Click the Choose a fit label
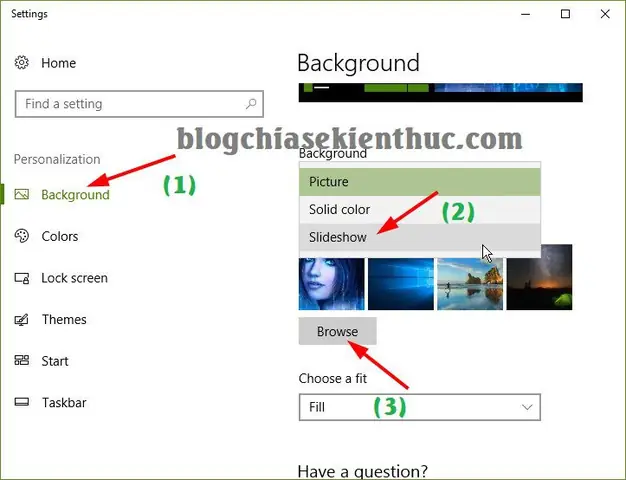 click(x=333, y=378)
